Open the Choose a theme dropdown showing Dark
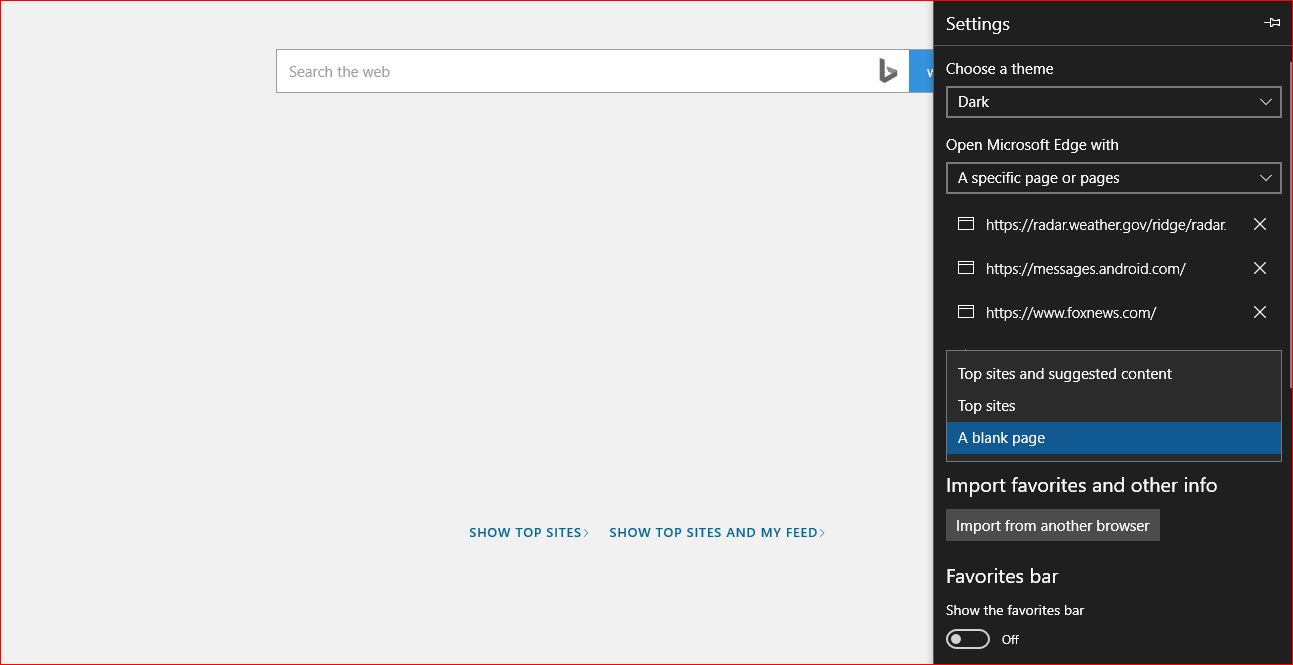The image size is (1293, 665). (x=1113, y=101)
